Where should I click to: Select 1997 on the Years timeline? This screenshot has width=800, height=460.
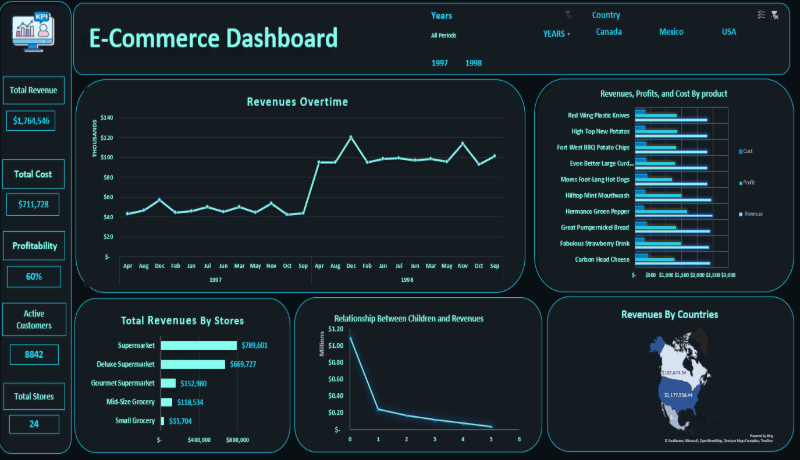point(439,63)
